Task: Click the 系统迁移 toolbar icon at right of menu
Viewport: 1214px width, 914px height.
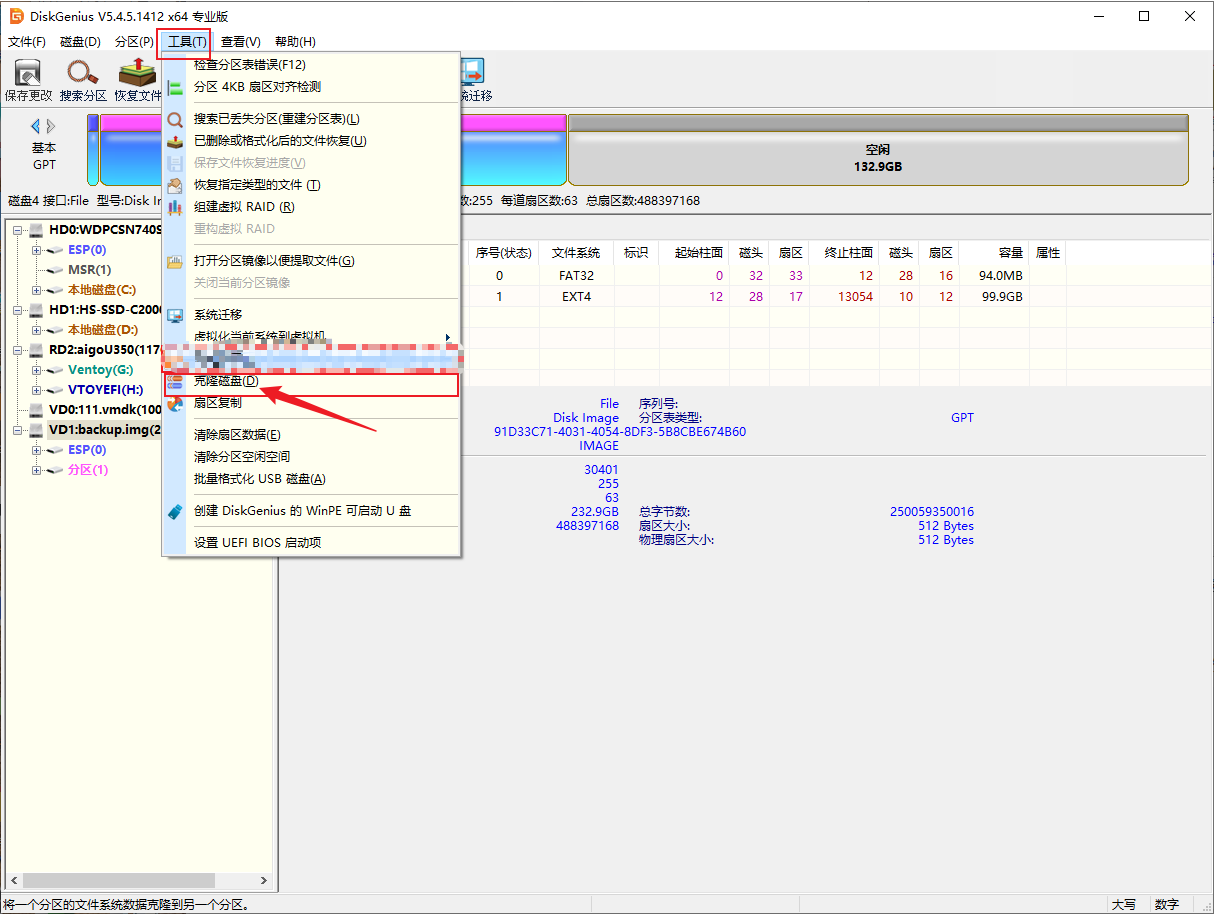Action: coord(472,72)
